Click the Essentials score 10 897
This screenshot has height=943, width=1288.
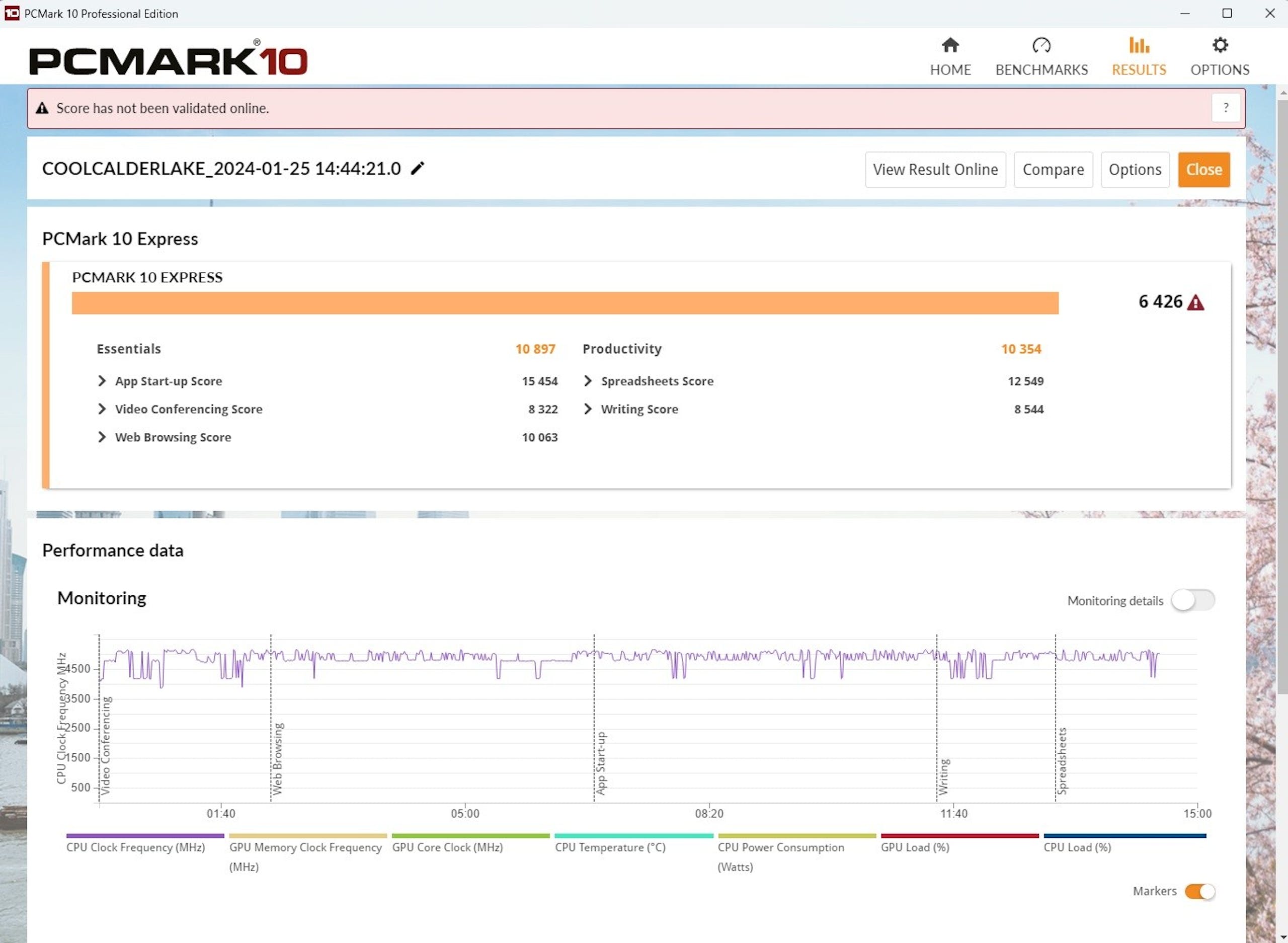(x=535, y=349)
